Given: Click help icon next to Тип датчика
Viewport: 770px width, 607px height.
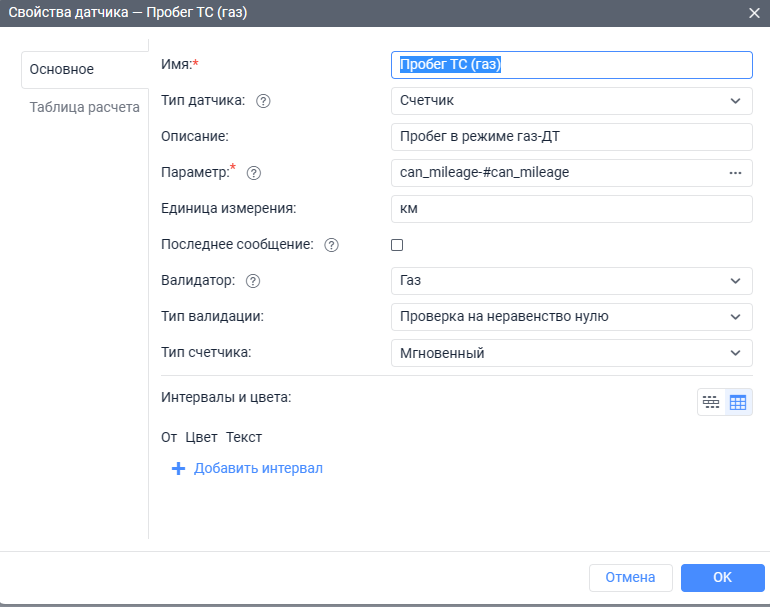Looking at the screenshot, I should (x=264, y=101).
